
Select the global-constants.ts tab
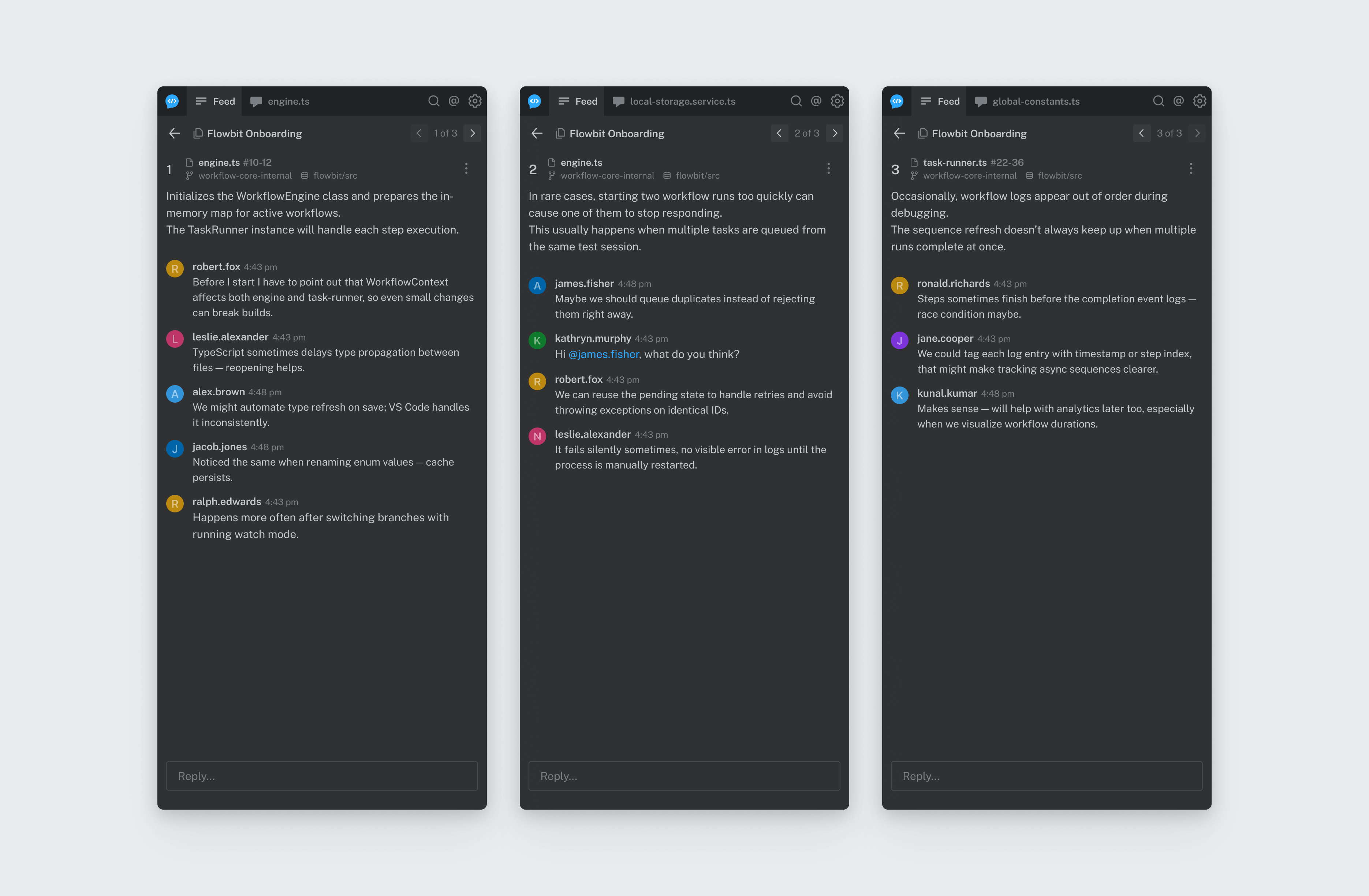tap(1028, 101)
